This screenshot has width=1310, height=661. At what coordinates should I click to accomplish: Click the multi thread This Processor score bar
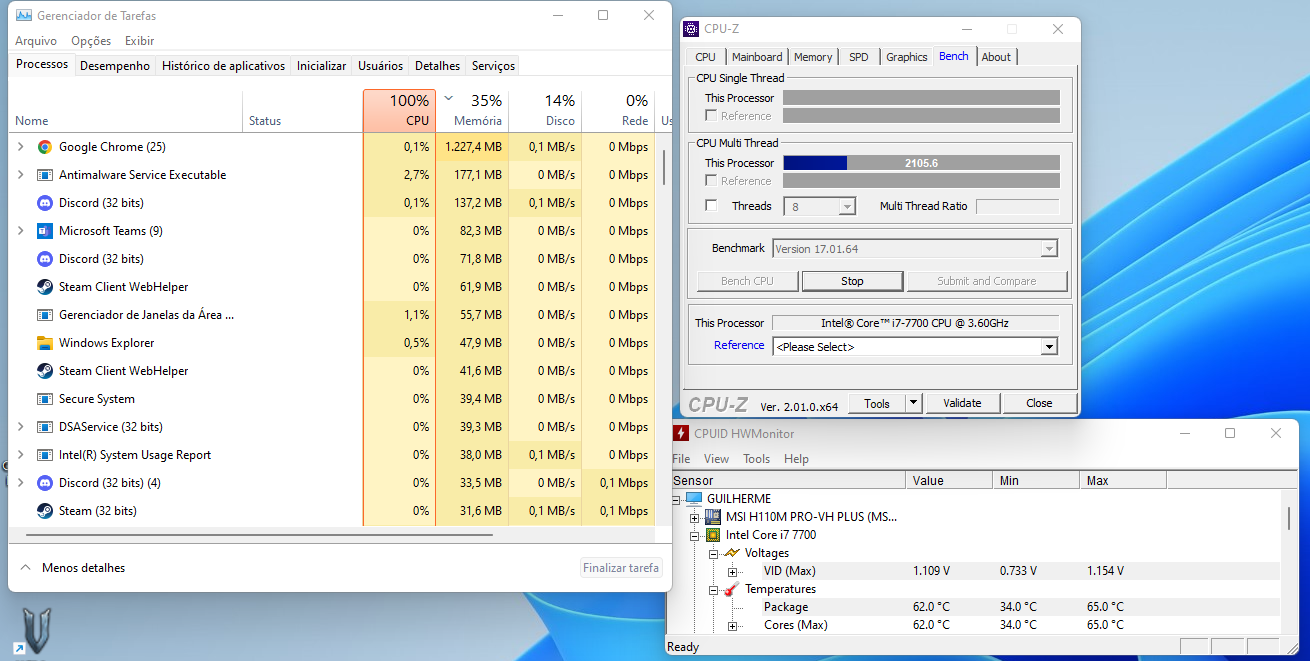pyautogui.click(x=921, y=163)
